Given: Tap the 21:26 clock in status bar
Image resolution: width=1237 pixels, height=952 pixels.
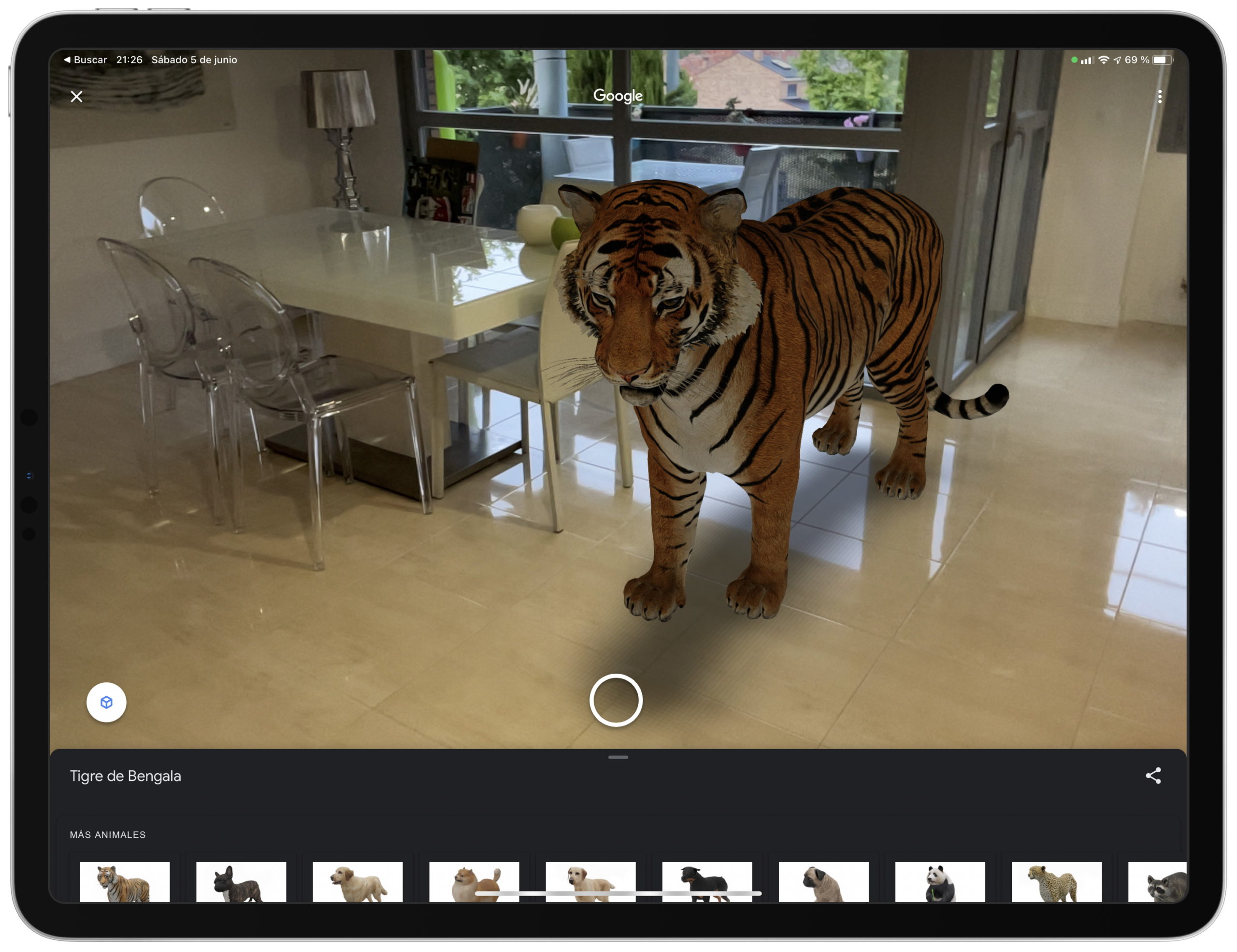Looking at the screenshot, I should (x=129, y=59).
